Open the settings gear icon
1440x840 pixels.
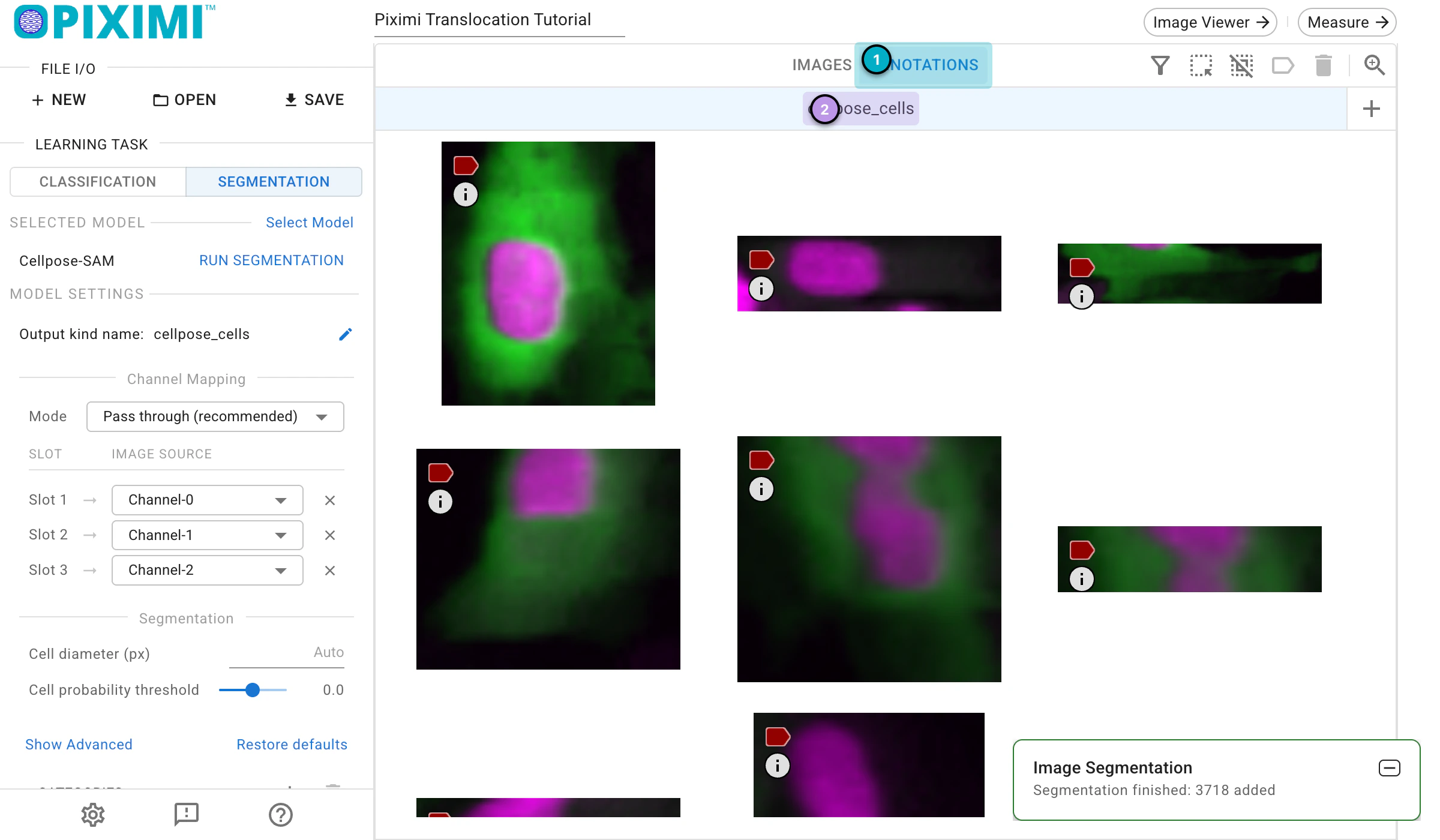93,814
